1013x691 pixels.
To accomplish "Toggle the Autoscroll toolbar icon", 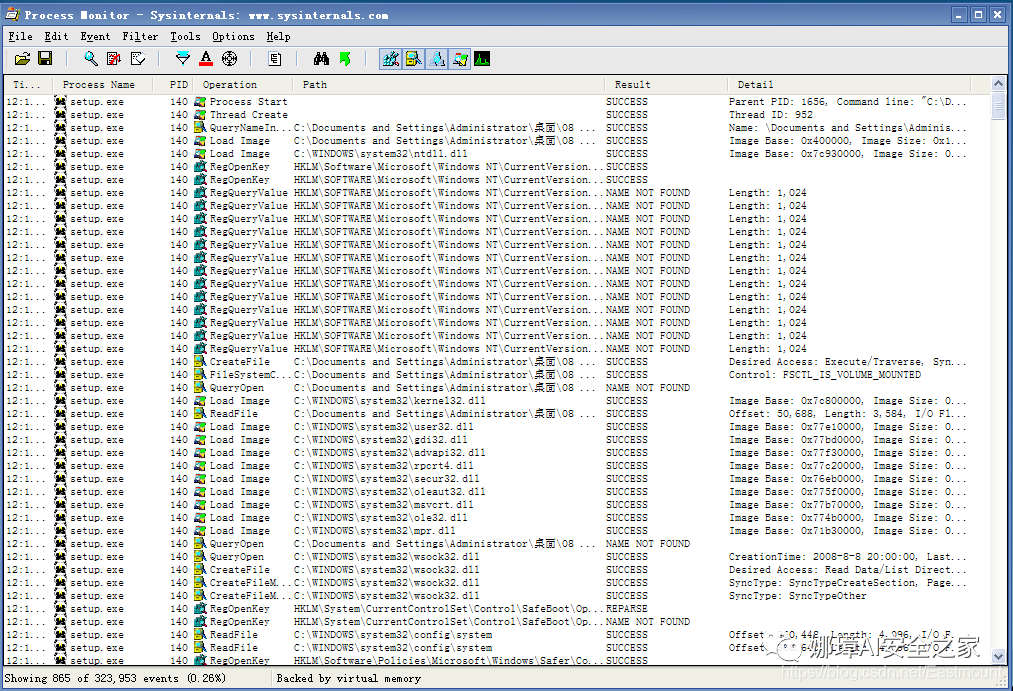I will (x=114, y=59).
